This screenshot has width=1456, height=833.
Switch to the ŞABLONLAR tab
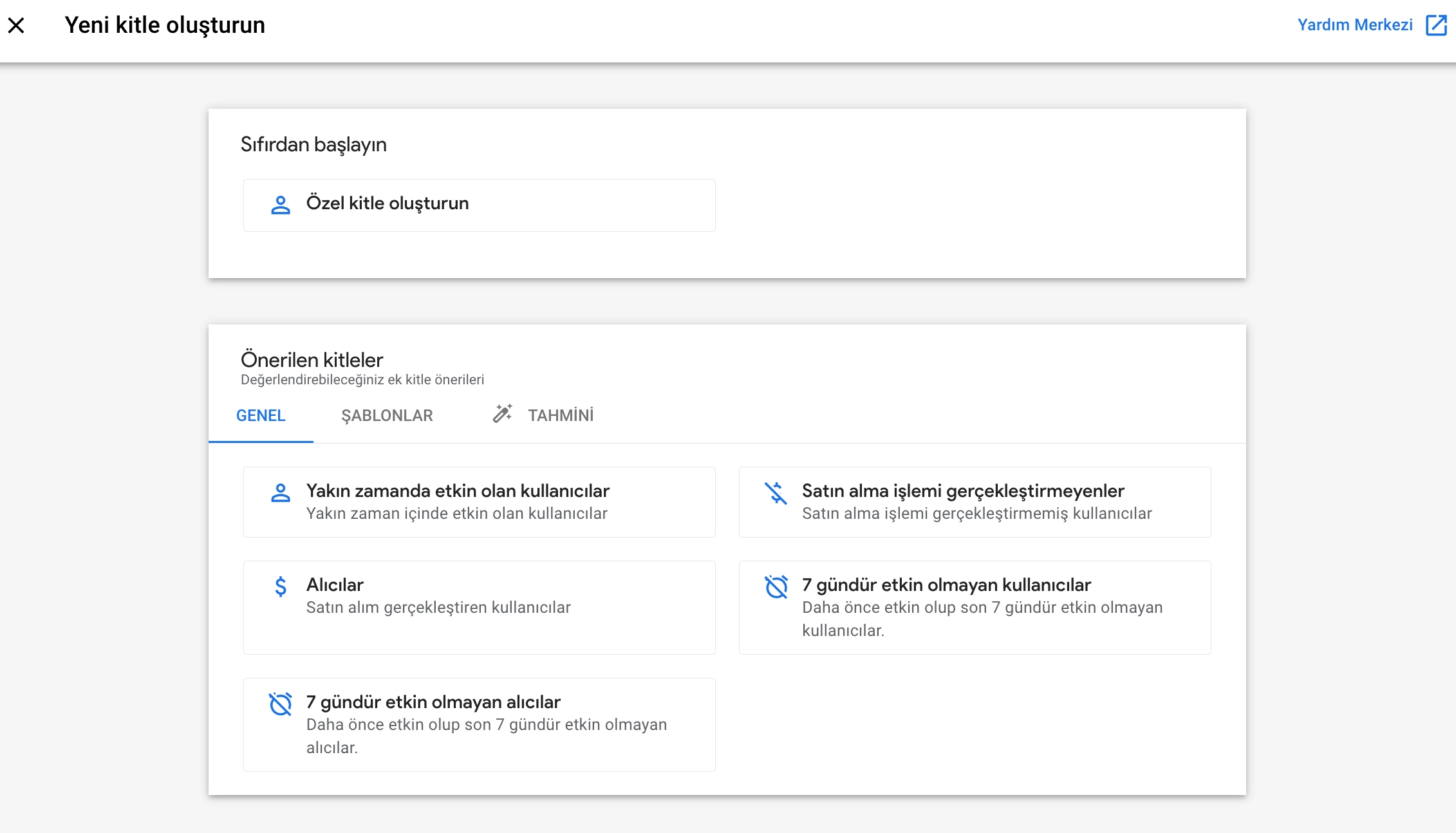[387, 416]
